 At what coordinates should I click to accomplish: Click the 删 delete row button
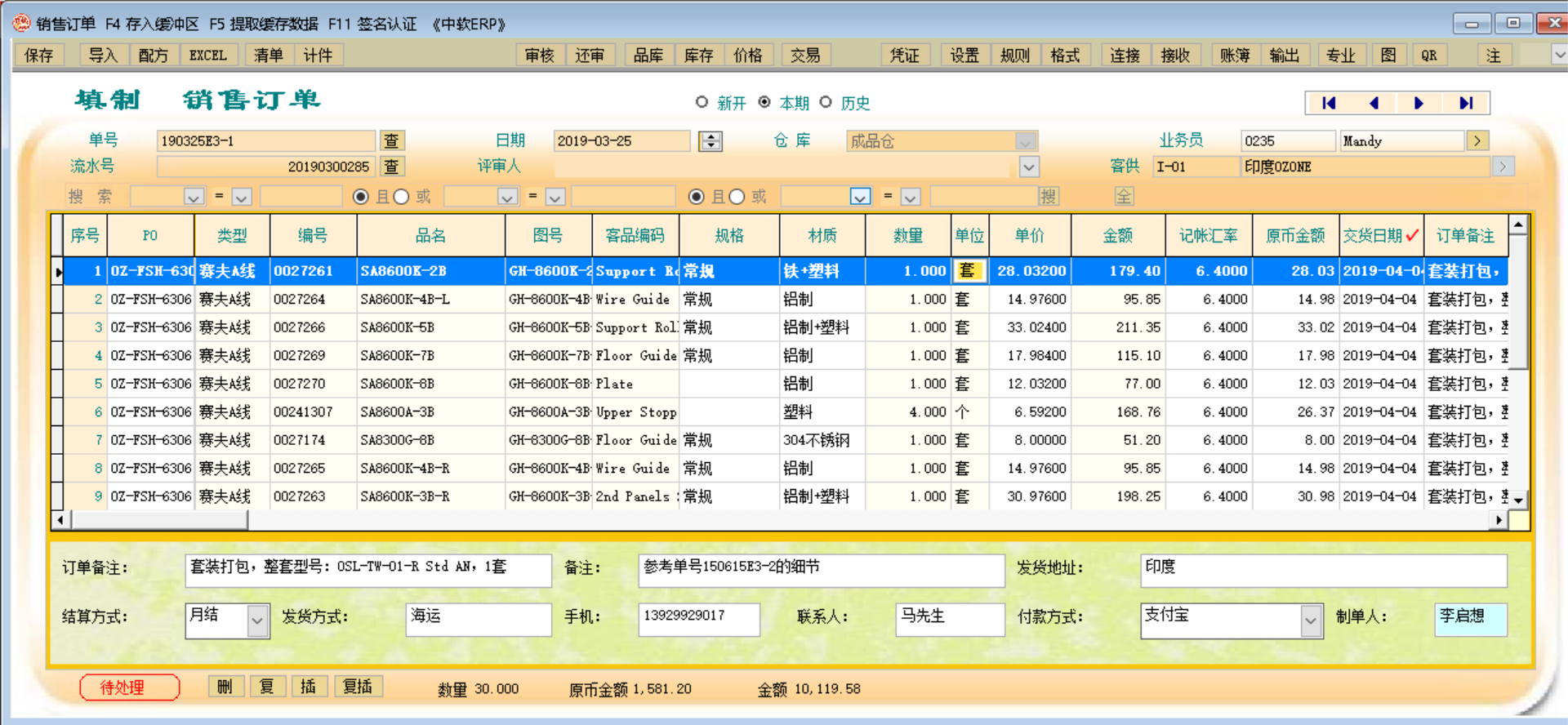coord(225,687)
